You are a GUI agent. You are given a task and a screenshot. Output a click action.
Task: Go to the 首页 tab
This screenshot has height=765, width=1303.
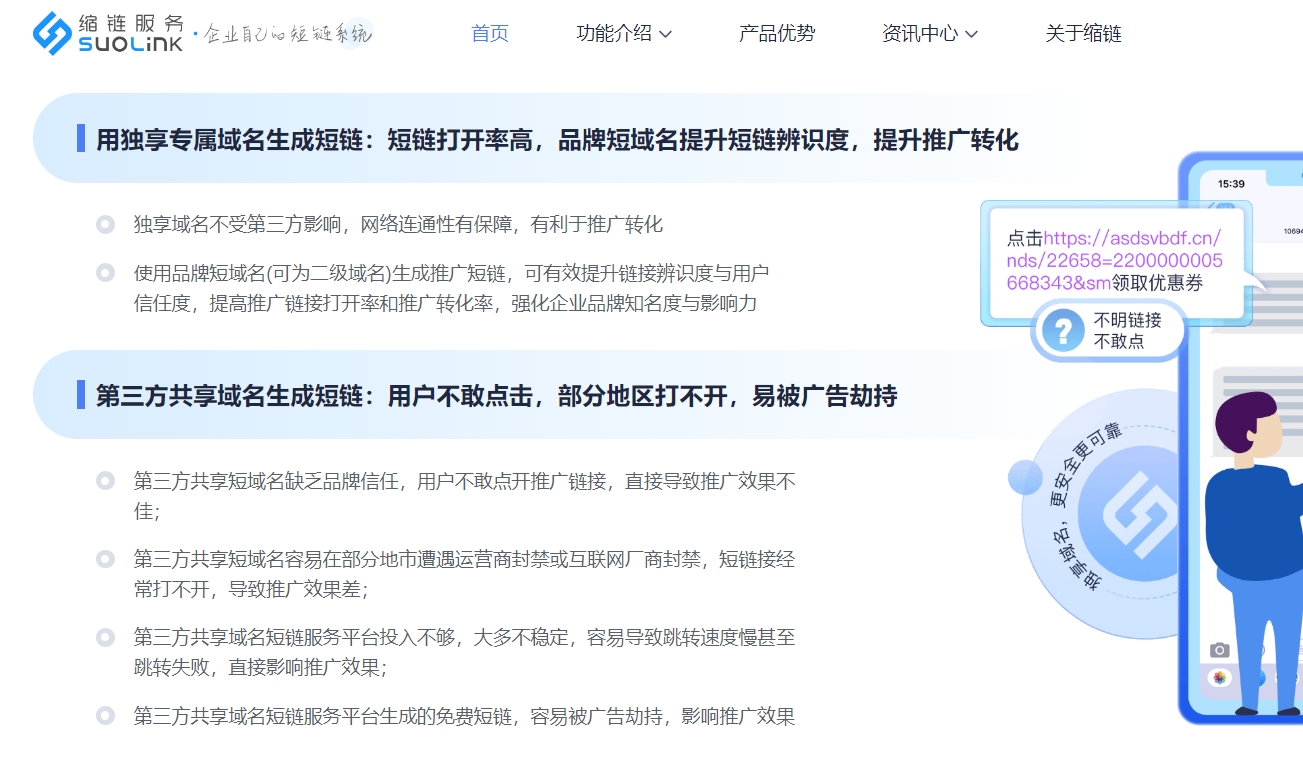[490, 33]
